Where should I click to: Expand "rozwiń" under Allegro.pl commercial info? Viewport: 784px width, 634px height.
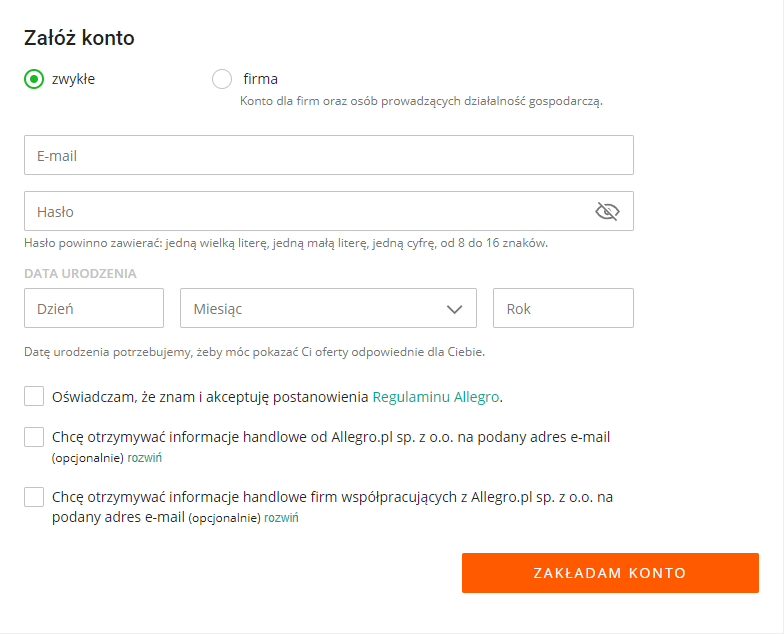click(x=144, y=458)
